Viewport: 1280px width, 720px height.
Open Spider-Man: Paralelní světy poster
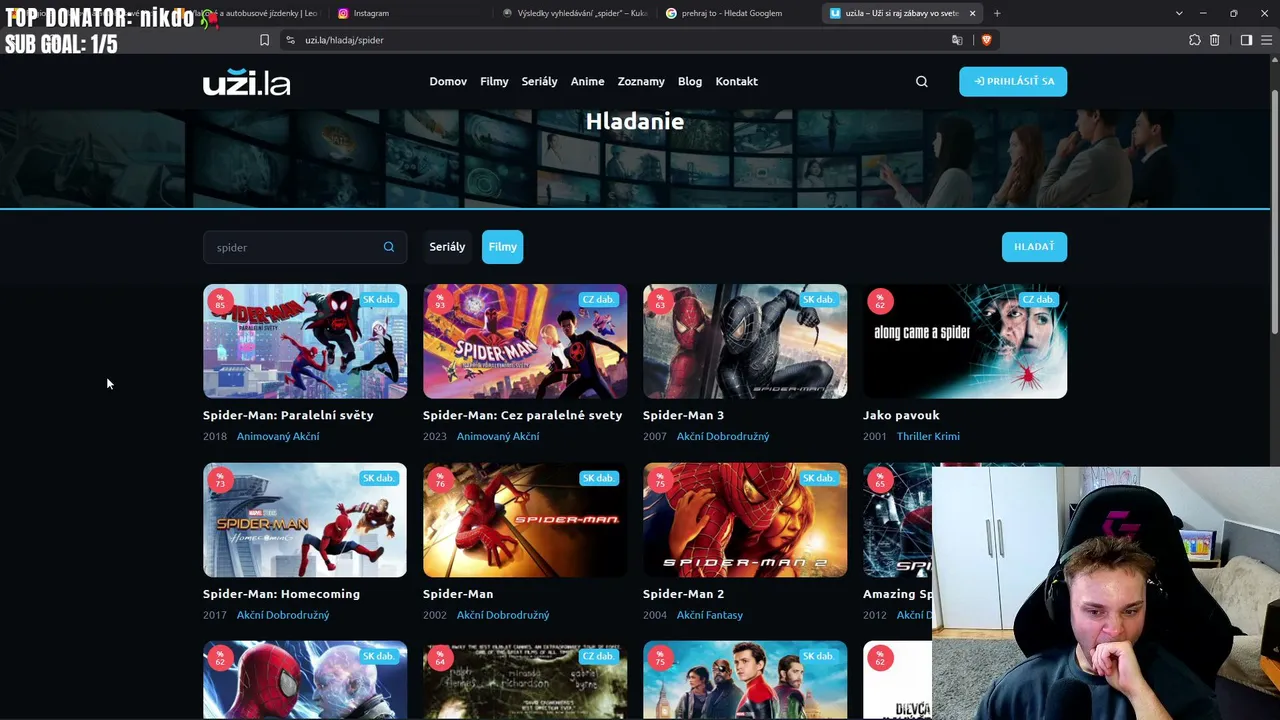305,341
